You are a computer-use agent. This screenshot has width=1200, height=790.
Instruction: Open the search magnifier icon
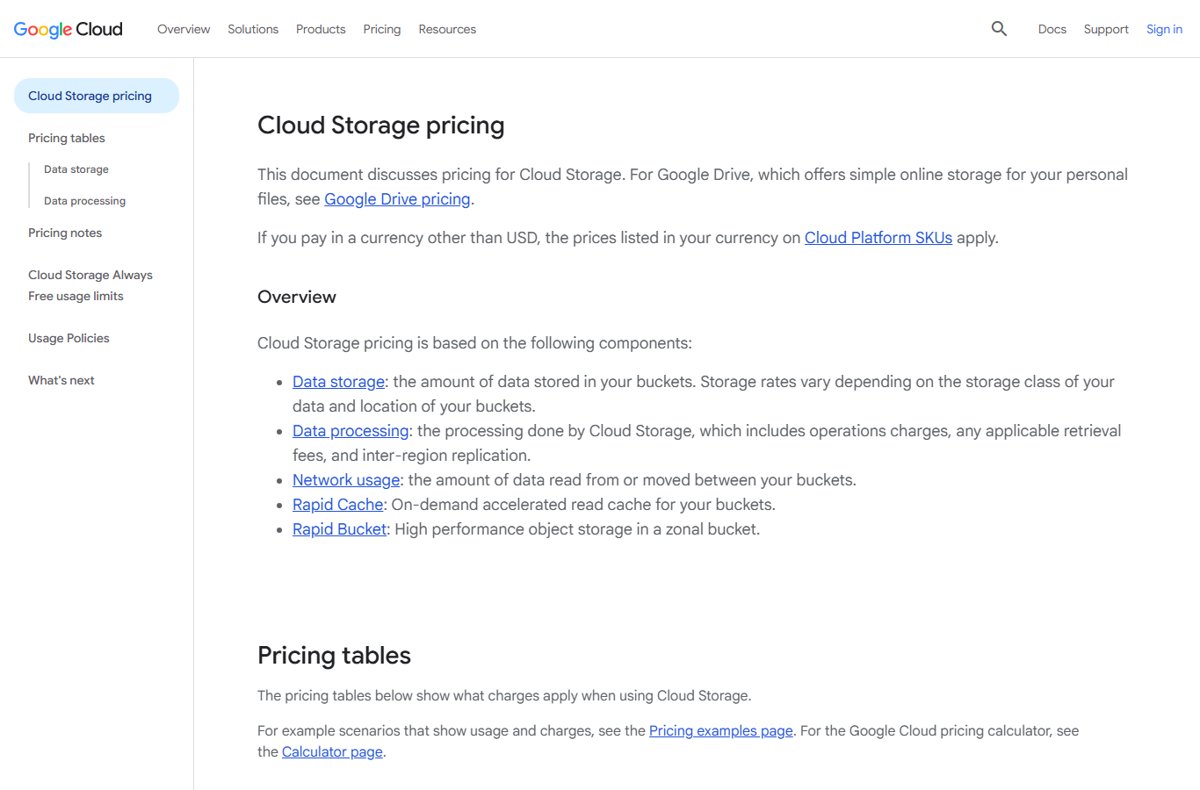pos(999,29)
